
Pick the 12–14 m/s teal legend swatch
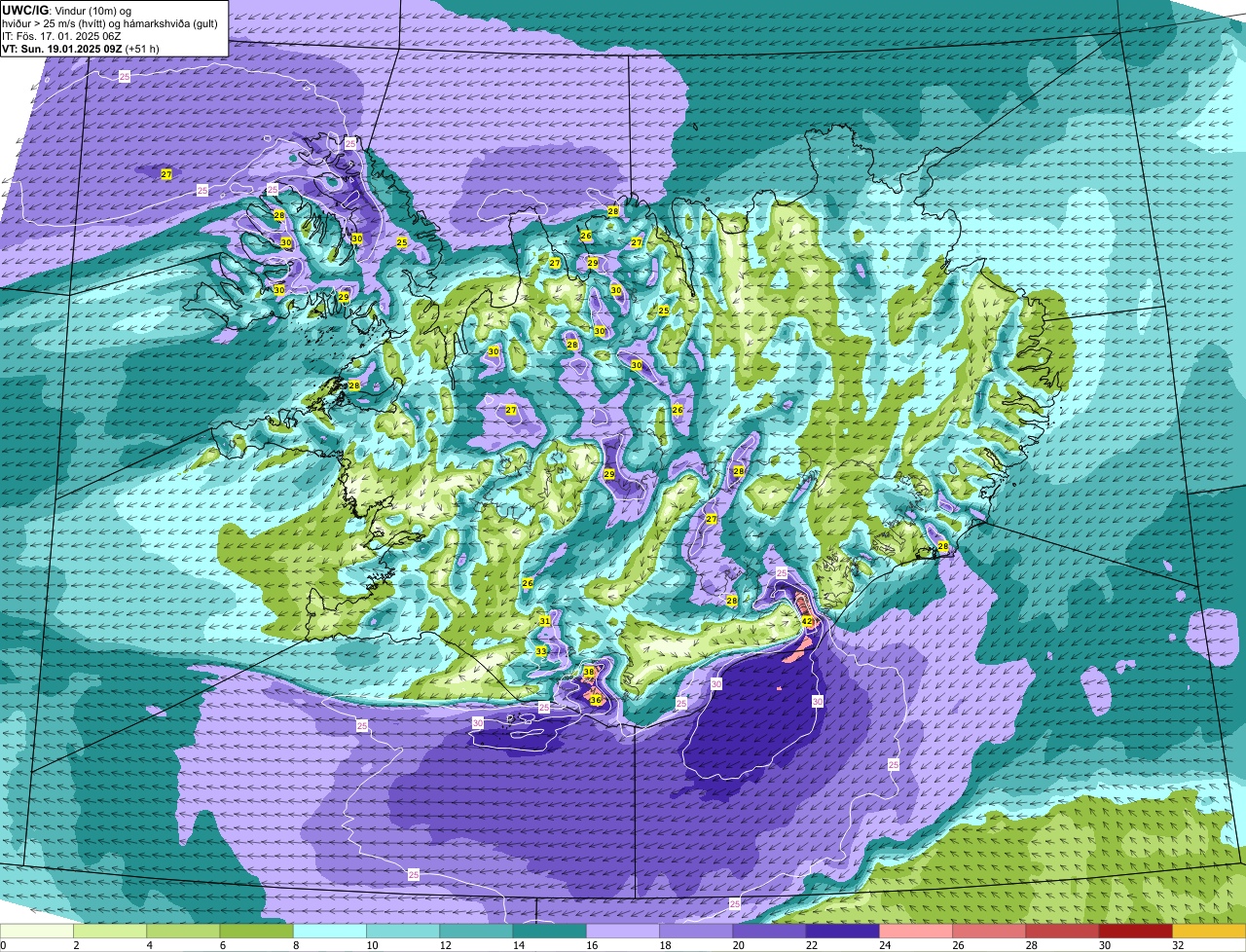[476, 932]
